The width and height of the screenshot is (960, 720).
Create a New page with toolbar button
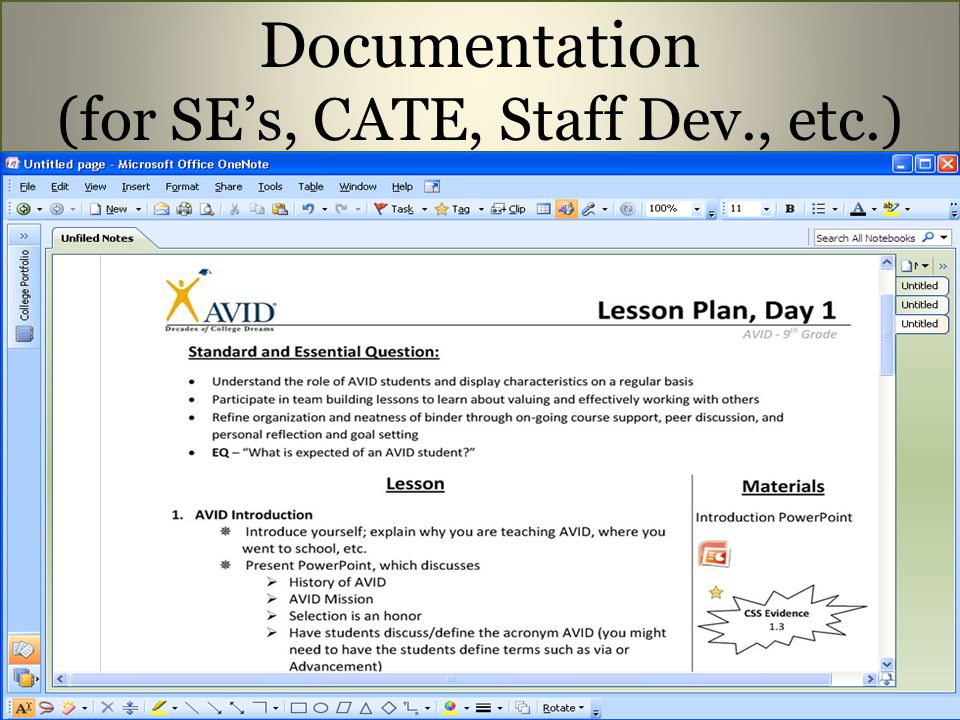[108, 209]
